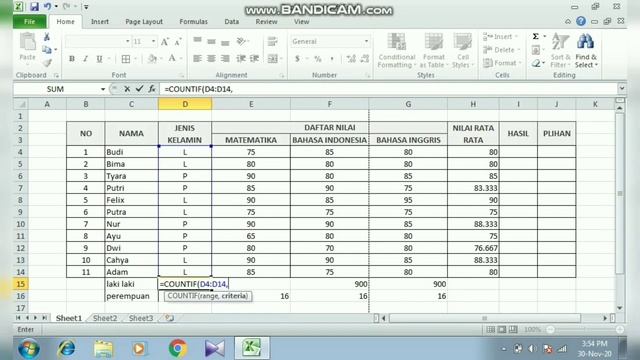
Task: Click the Windows Start button
Action: pos(29,349)
